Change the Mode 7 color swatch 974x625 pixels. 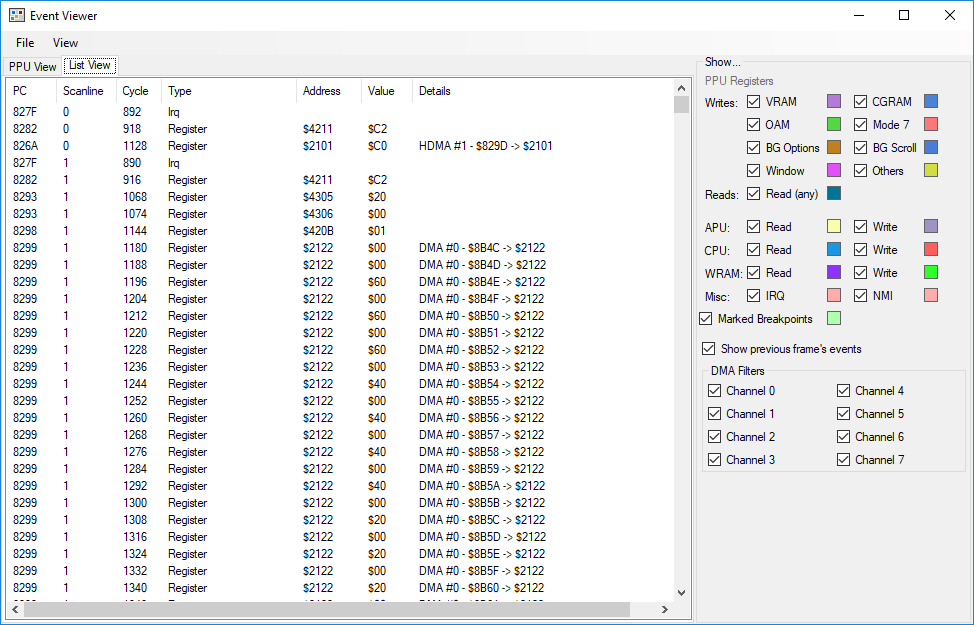(x=931, y=124)
